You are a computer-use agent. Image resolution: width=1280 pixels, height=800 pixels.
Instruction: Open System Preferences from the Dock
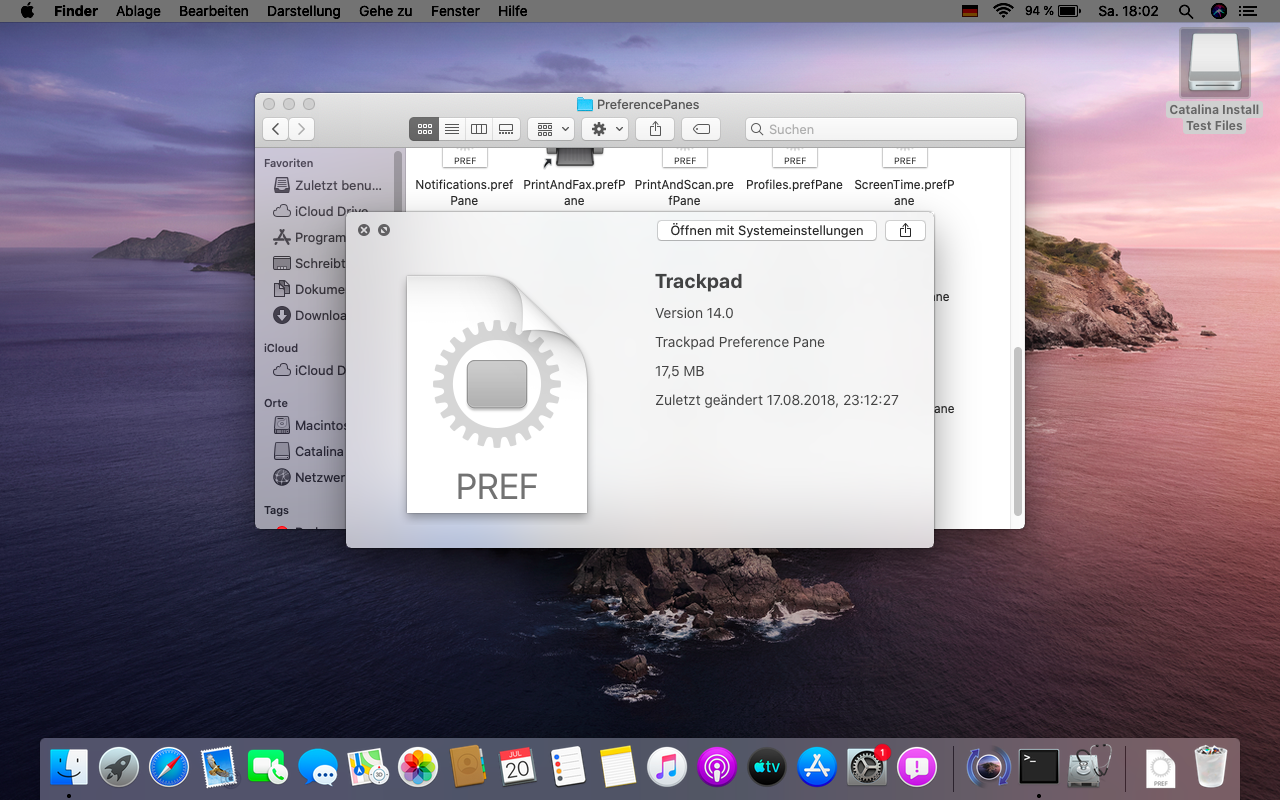(x=867, y=767)
